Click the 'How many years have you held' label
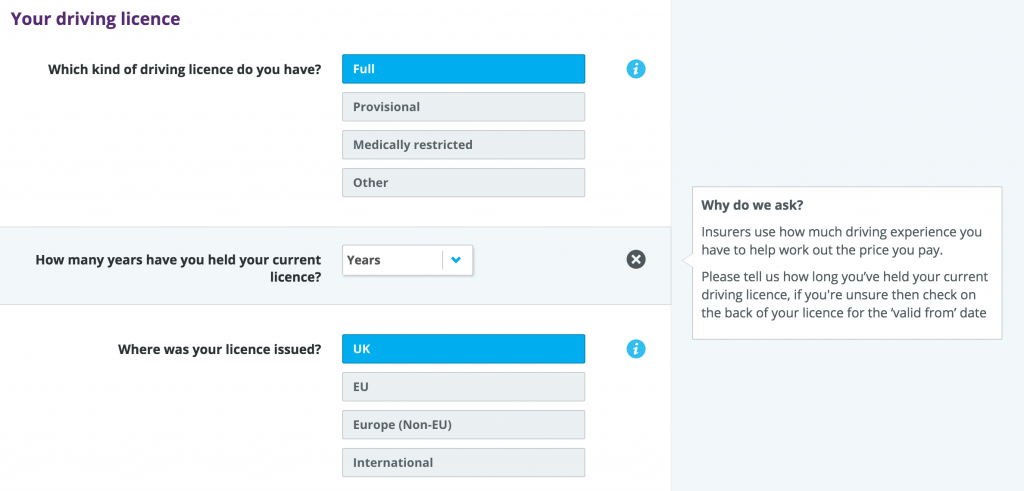Screen dimensions: 1024x491 (x=178, y=268)
